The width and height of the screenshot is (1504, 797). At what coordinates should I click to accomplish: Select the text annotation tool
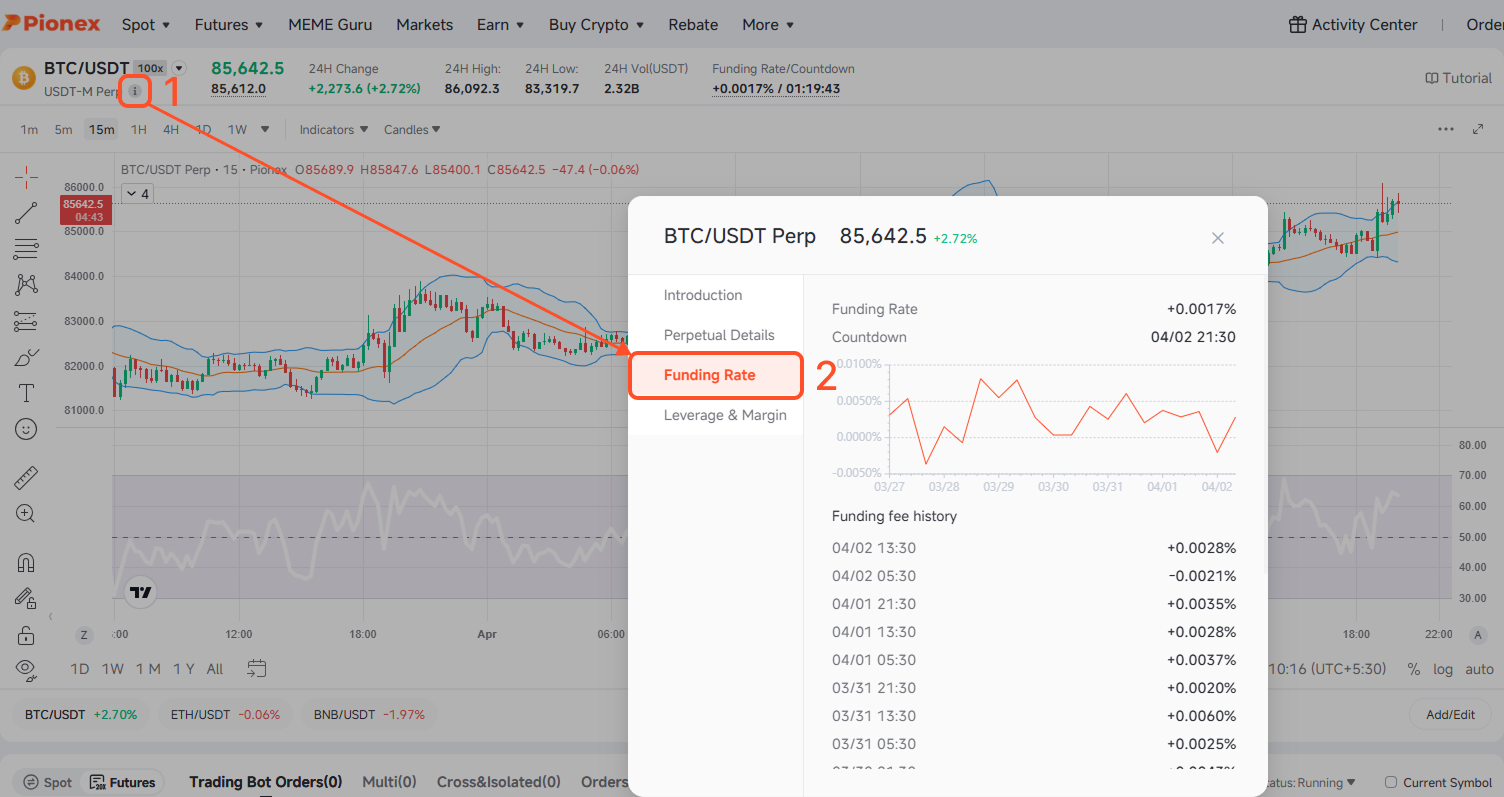pos(26,393)
